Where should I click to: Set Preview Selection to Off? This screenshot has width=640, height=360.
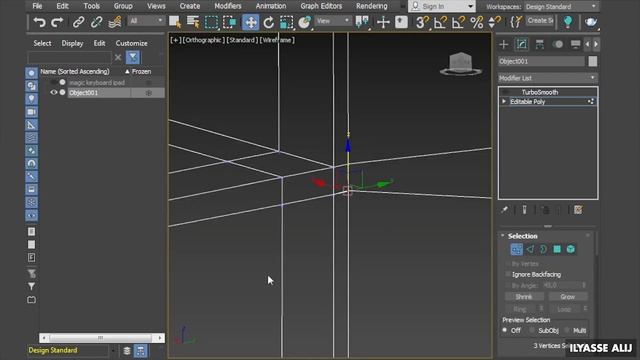(505, 330)
